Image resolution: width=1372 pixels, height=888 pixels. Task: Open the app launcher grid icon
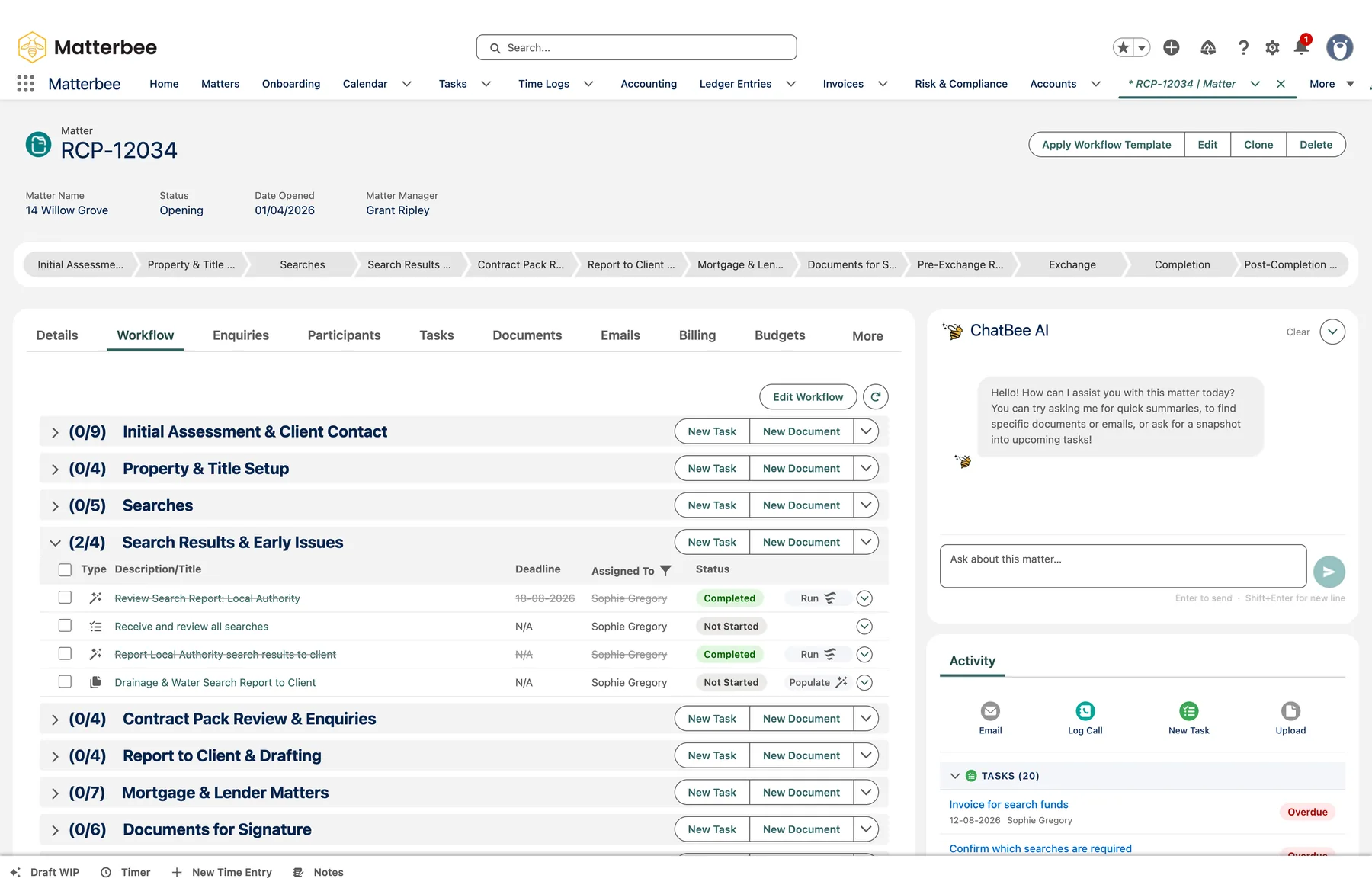[25, 84]
